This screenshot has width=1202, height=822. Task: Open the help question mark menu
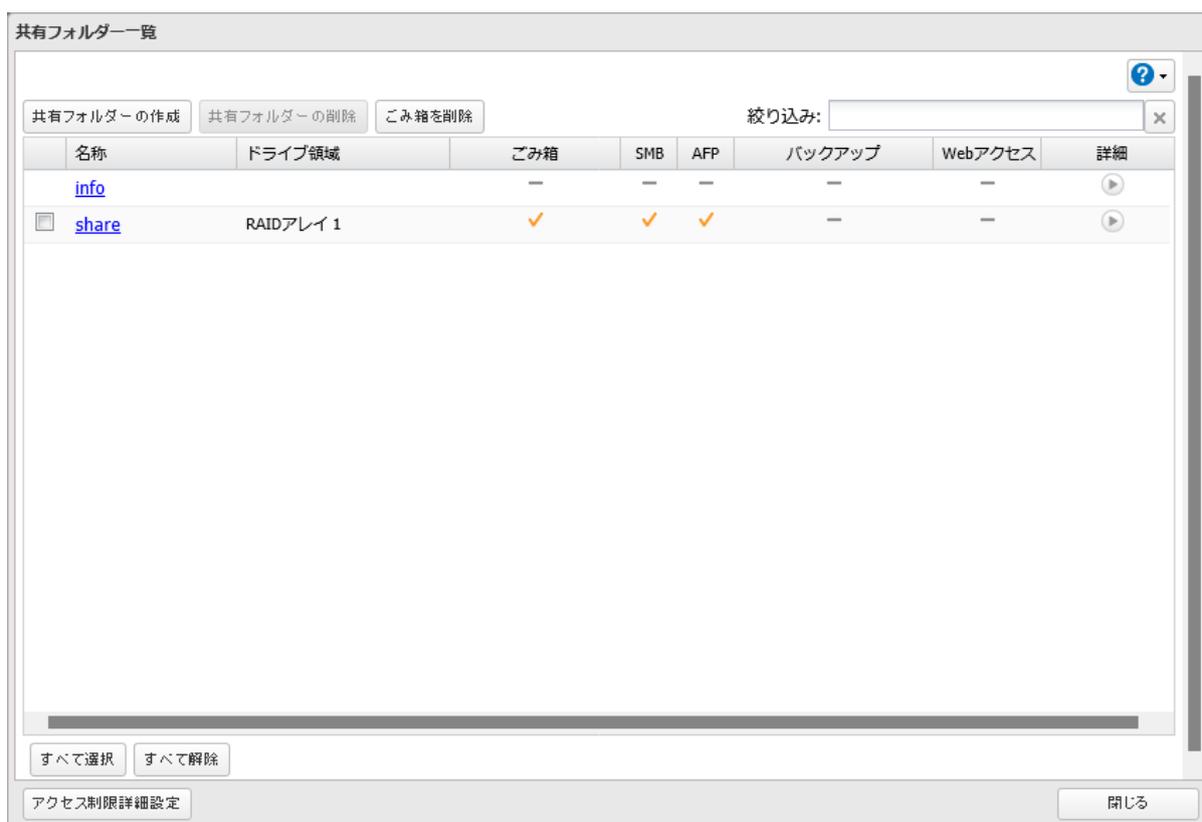[x=1153, y=76]
